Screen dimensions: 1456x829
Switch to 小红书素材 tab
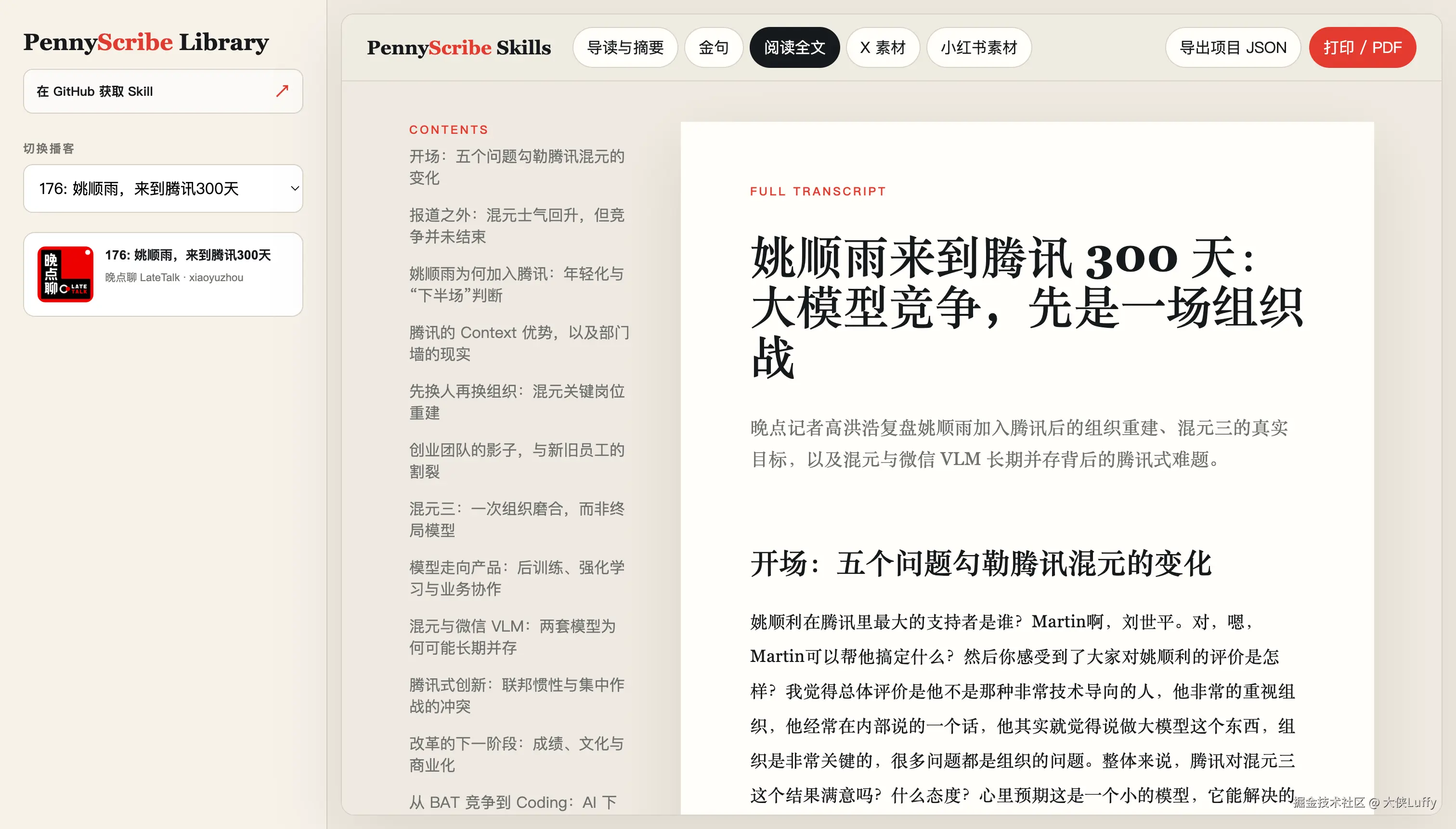tap(979, 47)
